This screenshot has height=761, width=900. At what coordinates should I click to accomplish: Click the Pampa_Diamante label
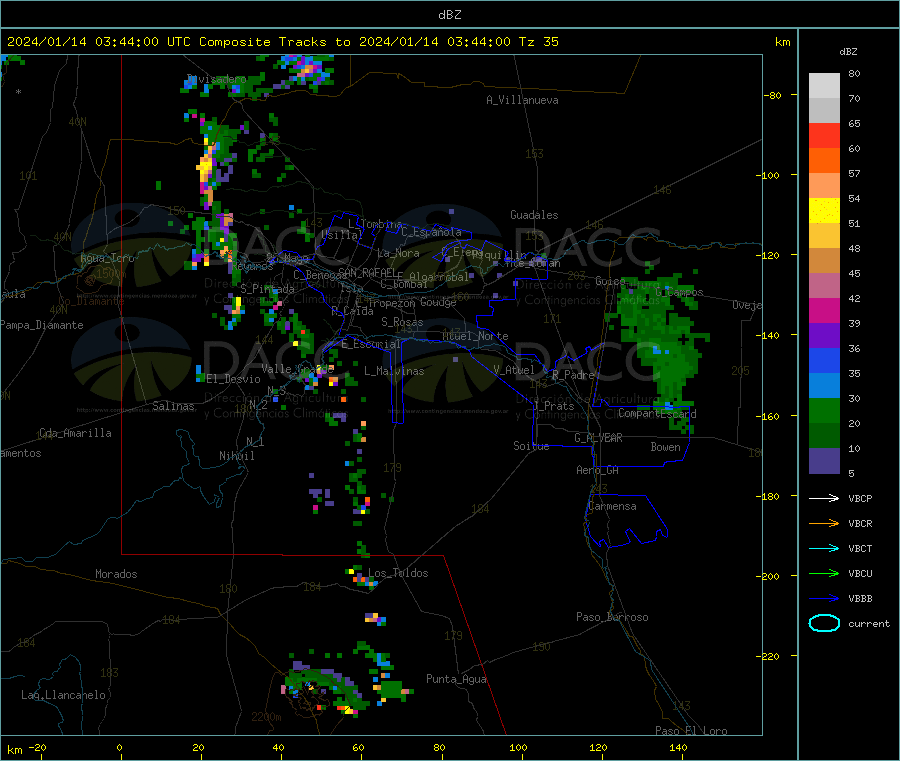pyautogui.click(x=42, y=325)
